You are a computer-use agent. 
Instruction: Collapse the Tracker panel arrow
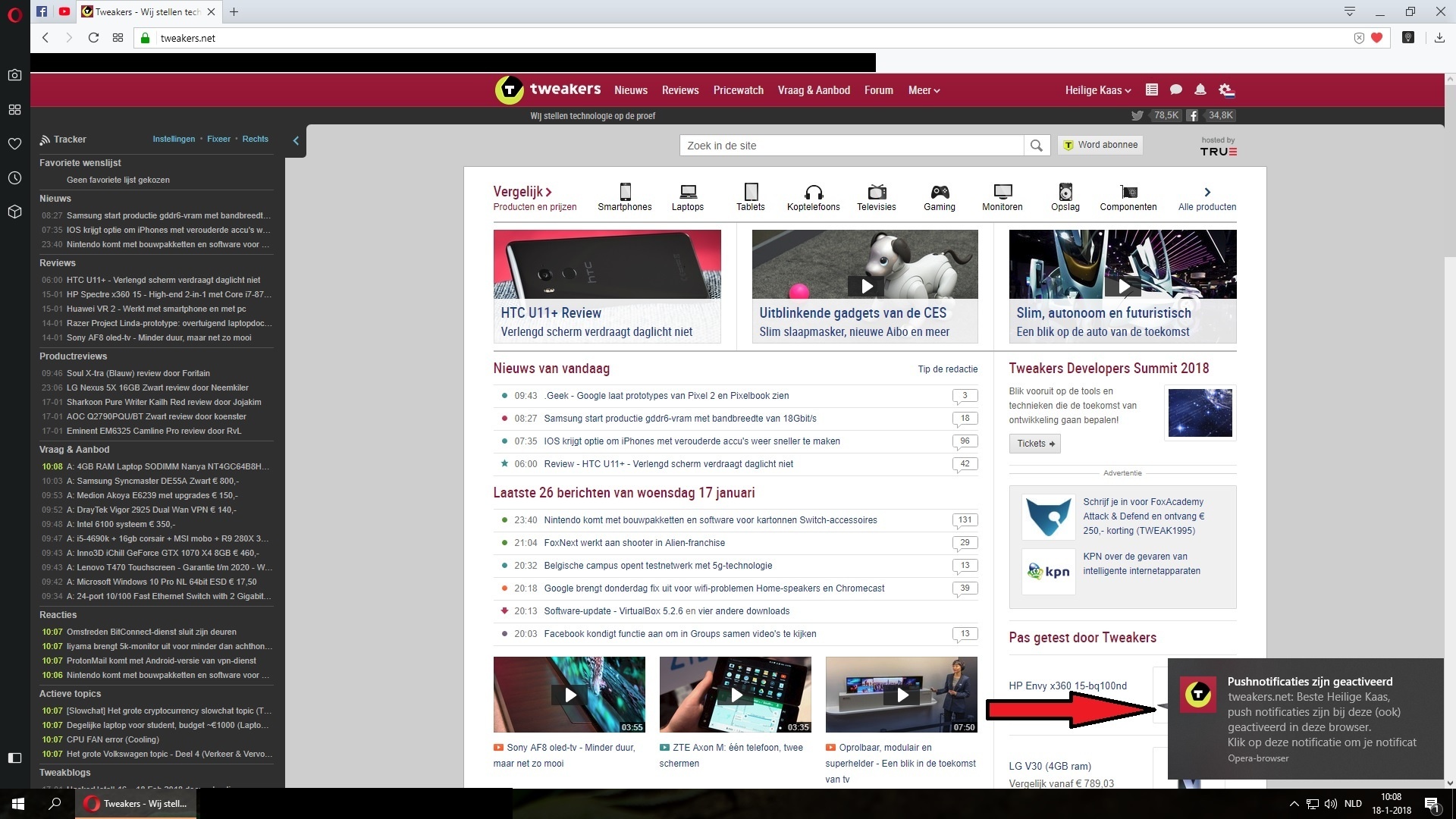coord(296,140)
